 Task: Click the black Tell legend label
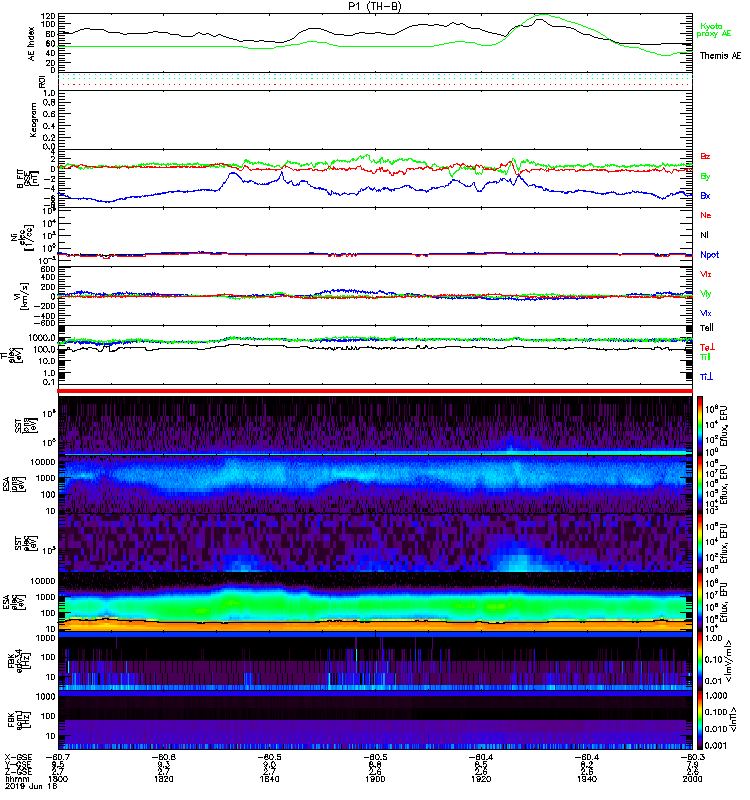pos(707,328)
